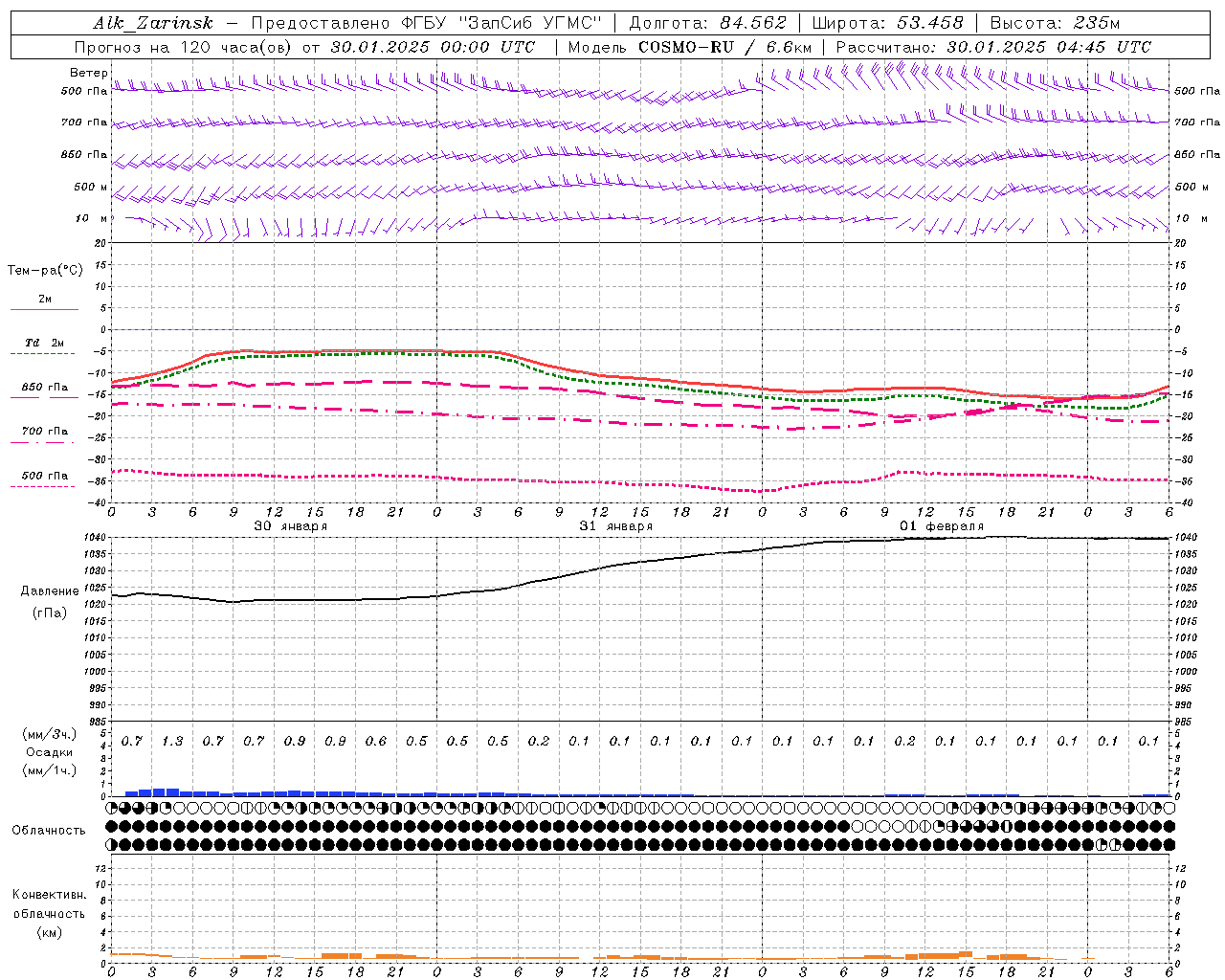Image resolution: width=1225 pixels, height=980 pixels.
Task: Click the 'Облачность' cloud cover label
Action: point(49,830)
